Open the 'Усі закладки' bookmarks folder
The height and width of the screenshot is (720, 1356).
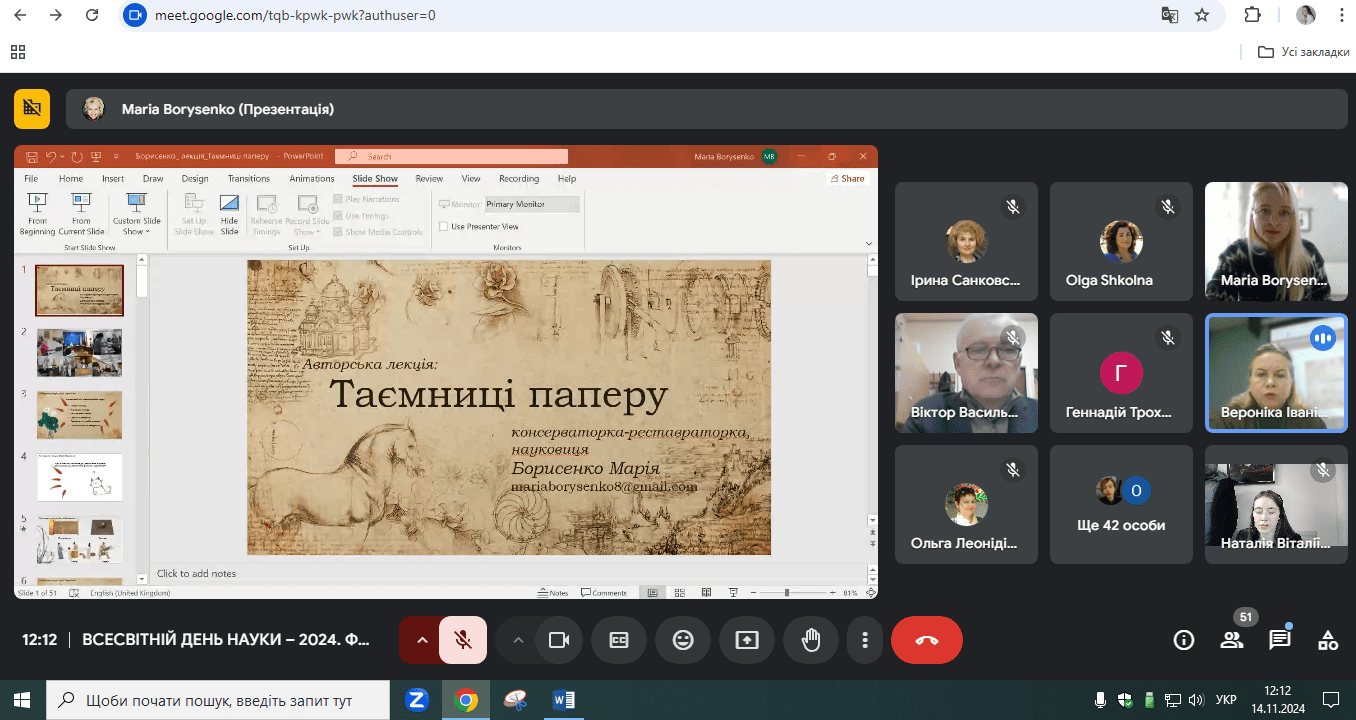coord(1304,52)
